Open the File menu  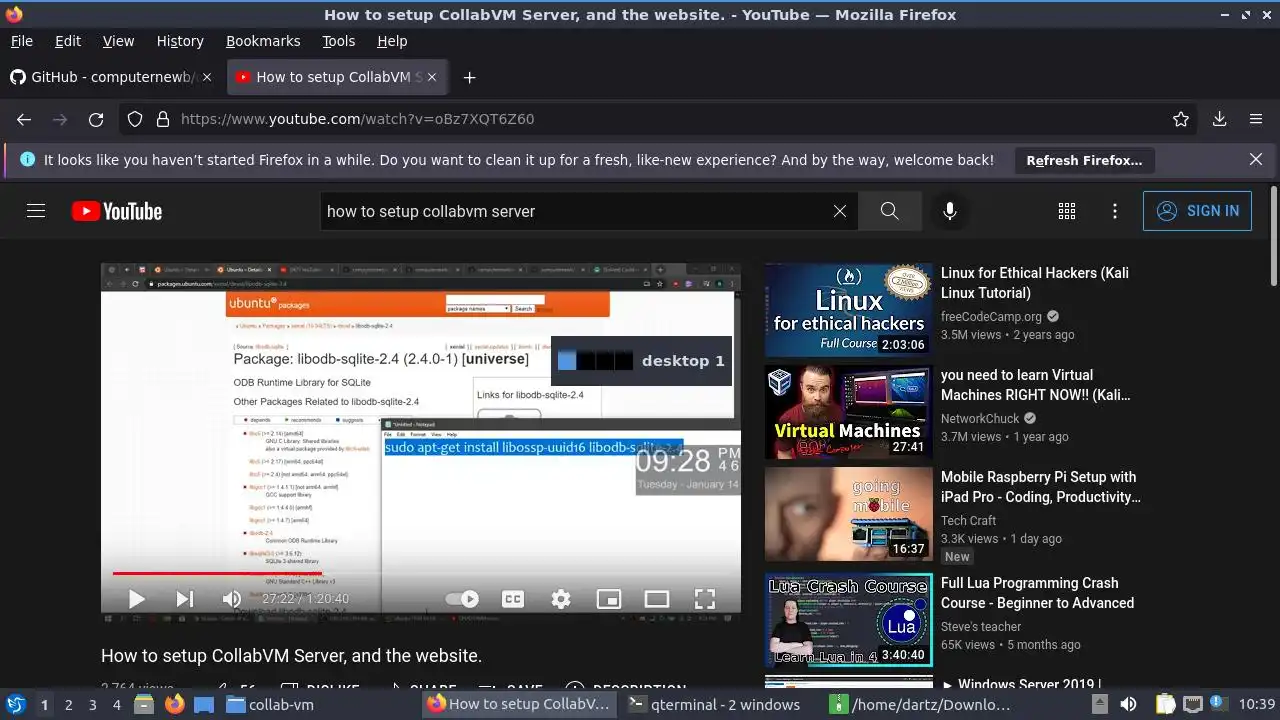click(x=21, y=41)
